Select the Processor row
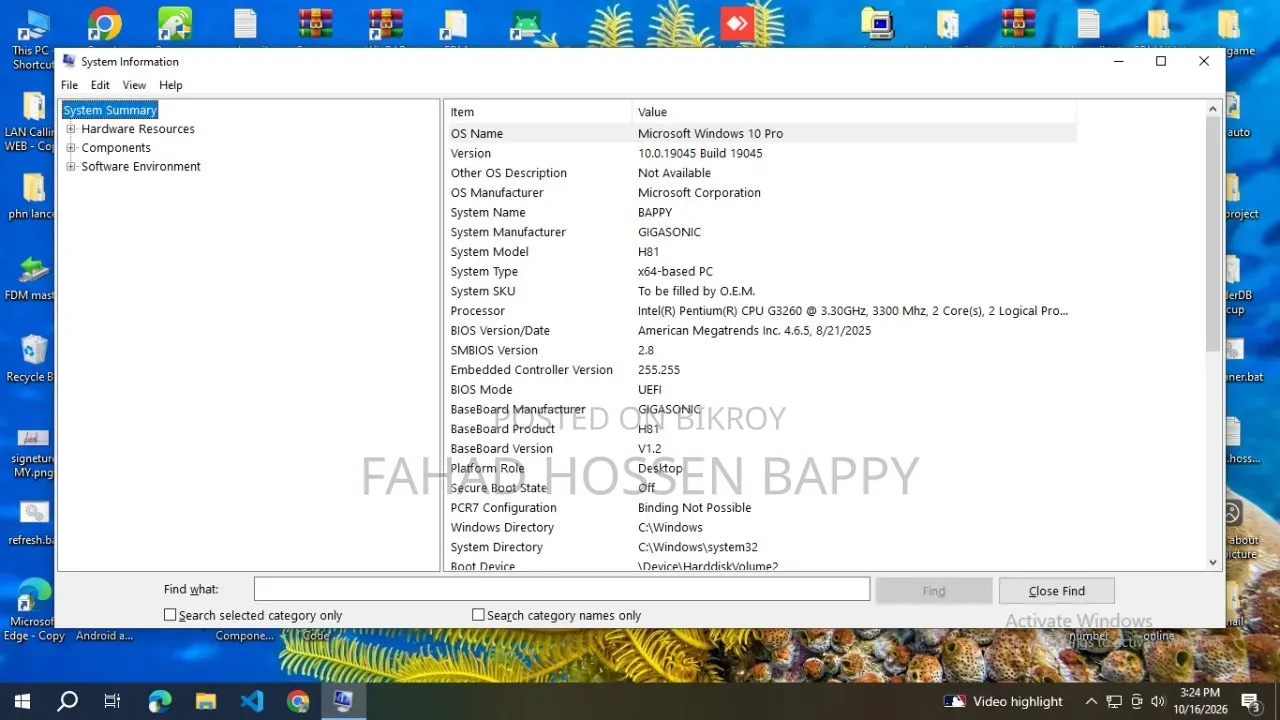Screen dimensions: 1280x720 click(x=761, y=311)
